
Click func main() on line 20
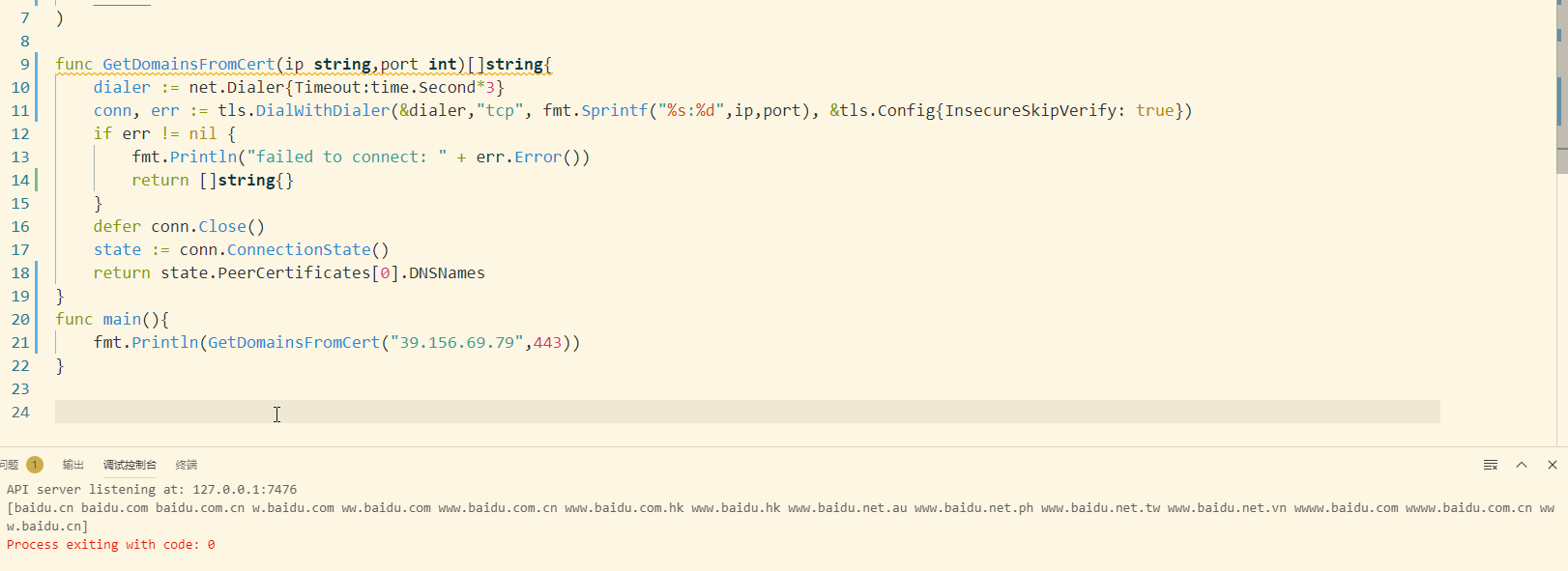tap(107, 319)
